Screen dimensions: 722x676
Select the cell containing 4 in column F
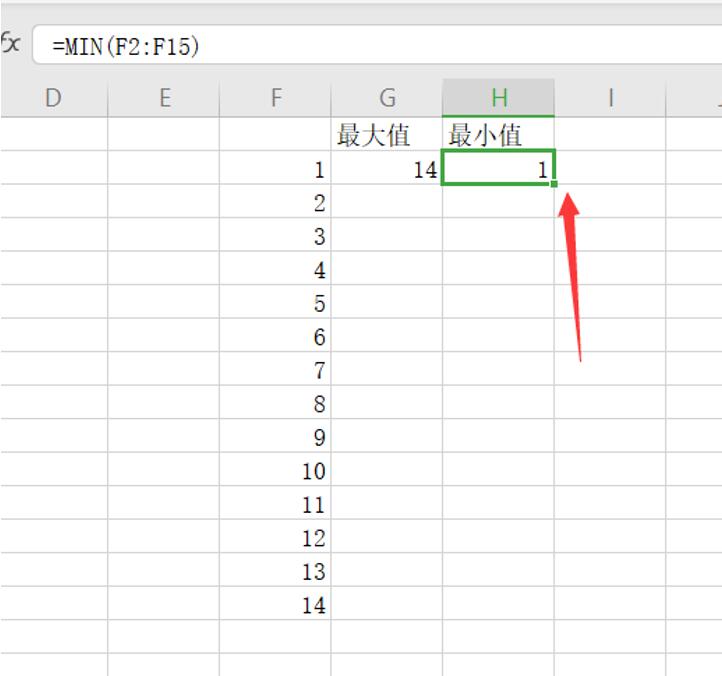click(x=275, y=268)
